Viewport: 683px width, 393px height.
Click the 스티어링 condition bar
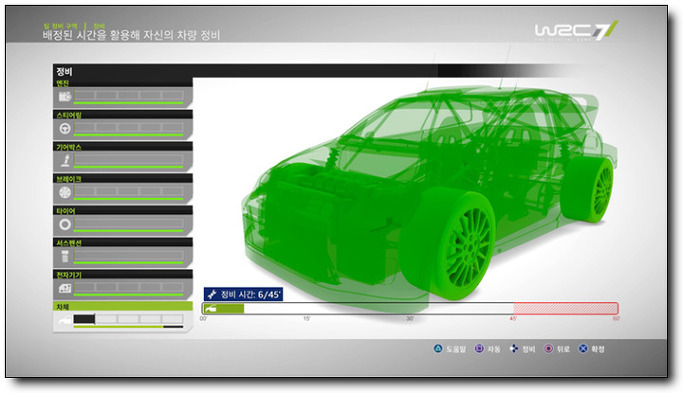pyautogui.click(x=128, y=129)
